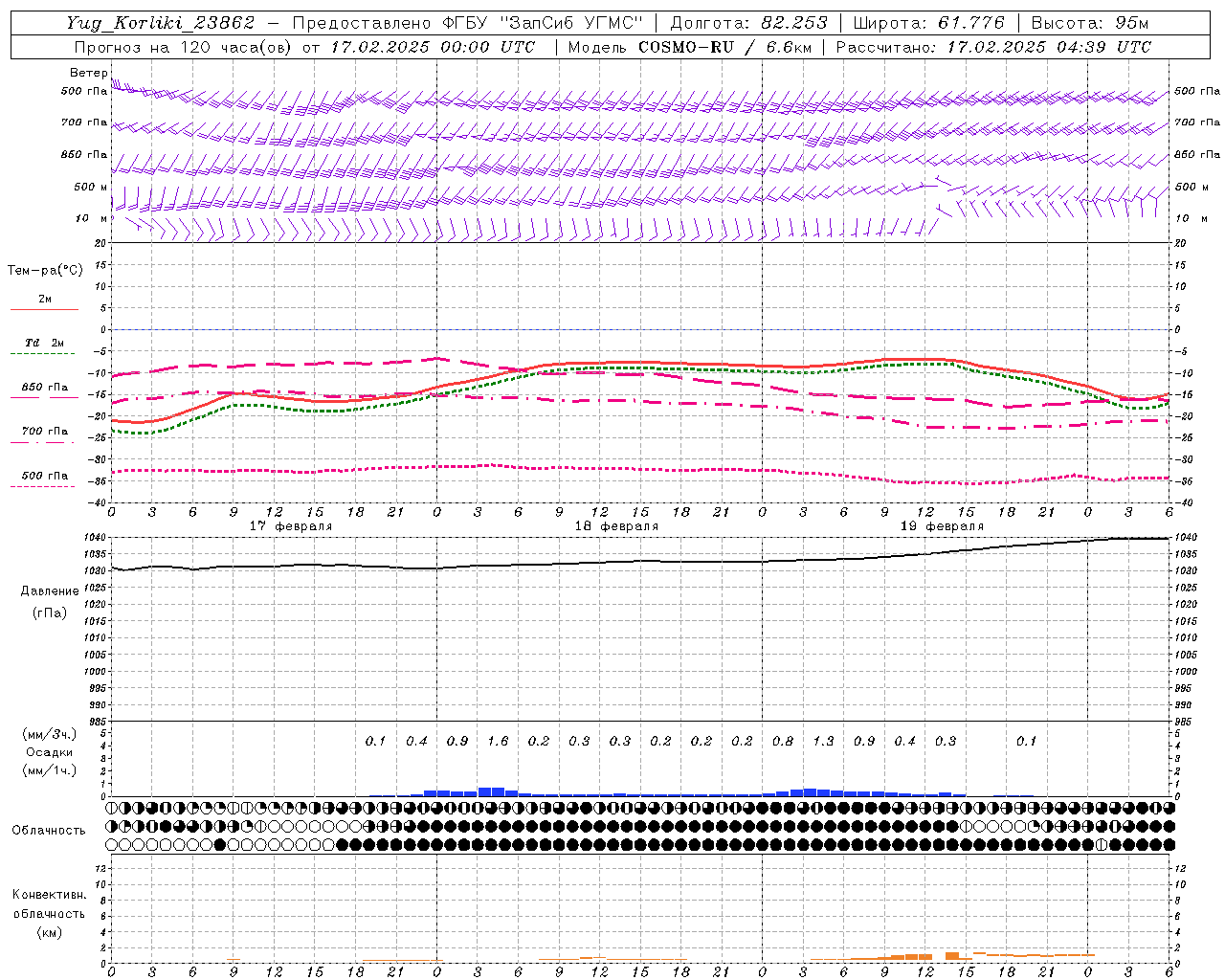1225x980 pixels.
Task: Click the tallest orange convective cloud bar
Action: point(952,956)
